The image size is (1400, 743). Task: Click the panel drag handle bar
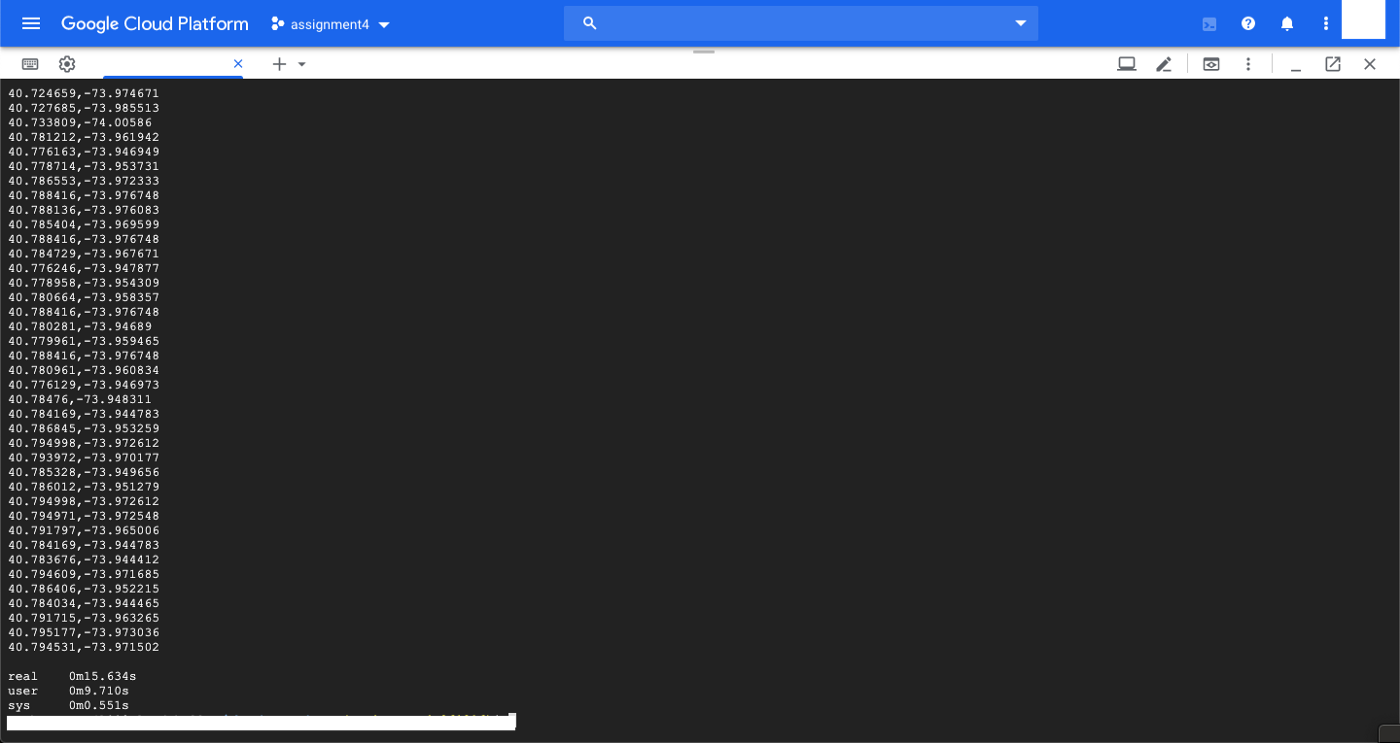click(704, 52)
